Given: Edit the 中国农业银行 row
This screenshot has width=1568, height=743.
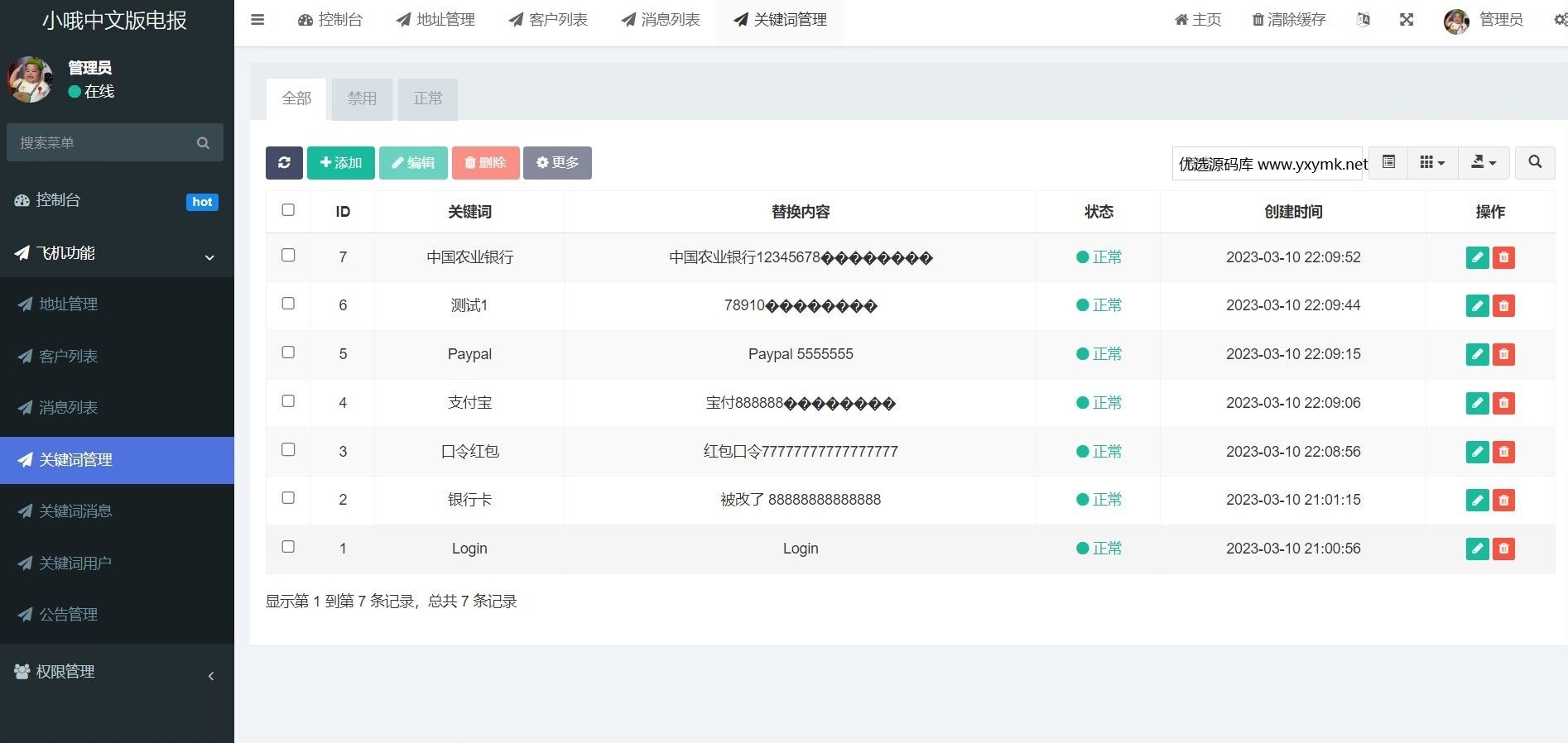Looking at the screenshot, I should pyautogui.click(x=1477, y=257).
